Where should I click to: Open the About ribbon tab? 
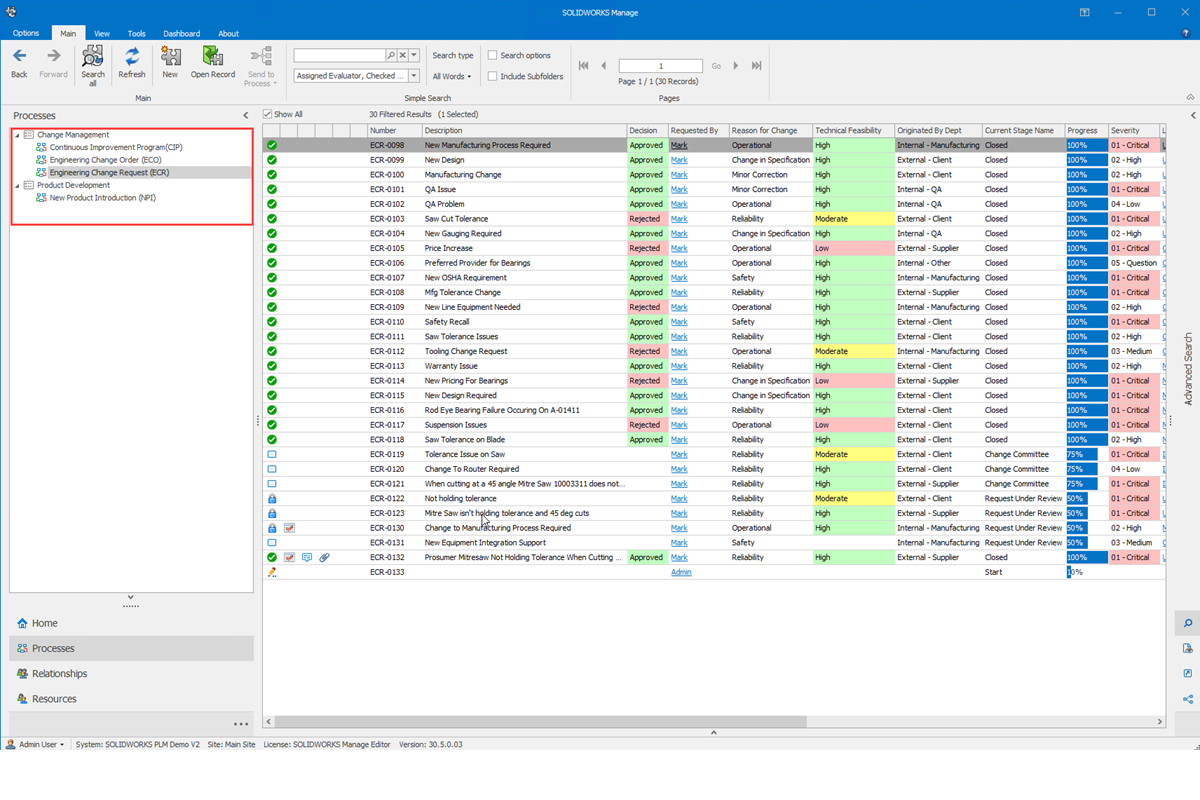coord(229,33)
